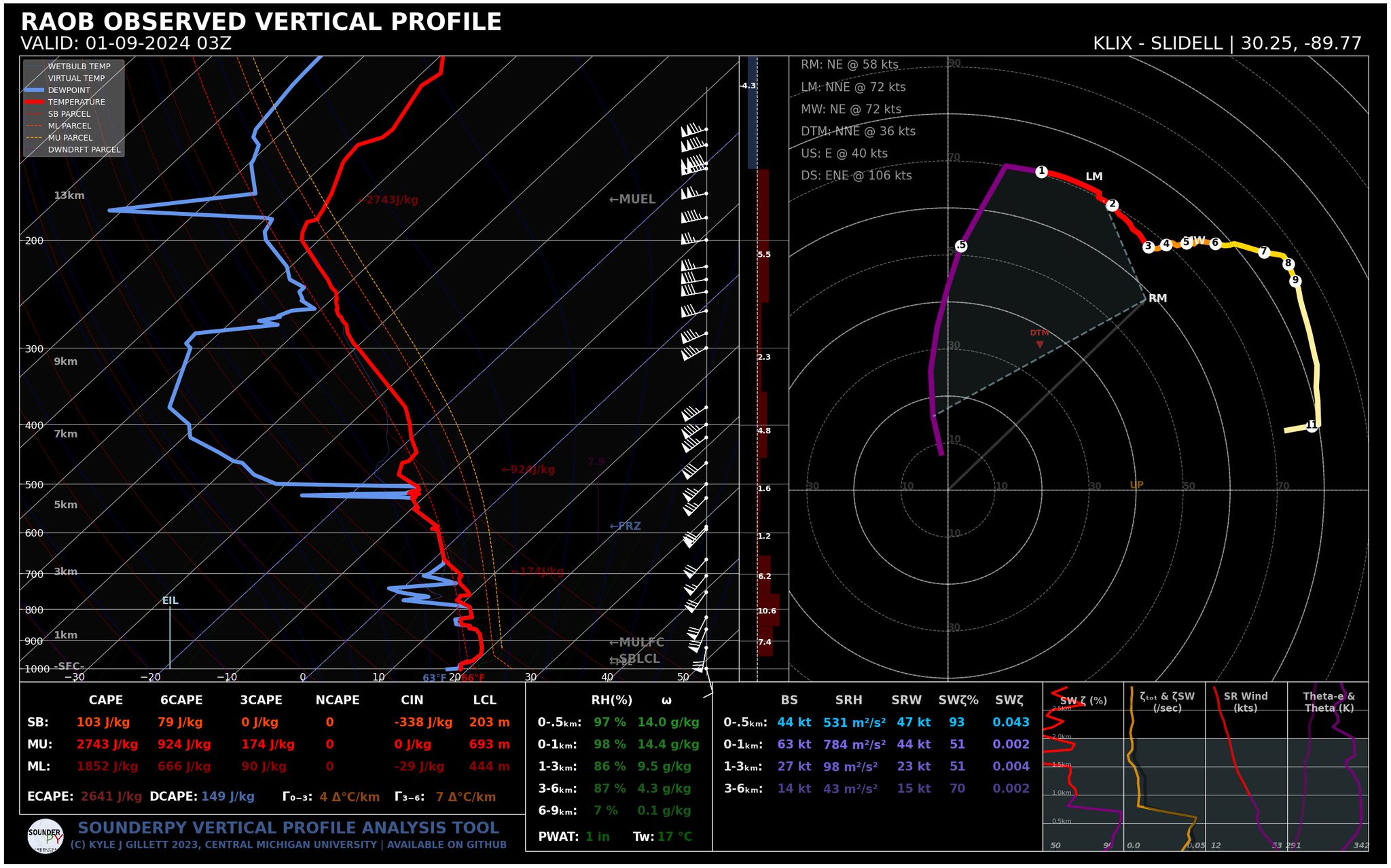Click the RM storm motion label
The image size is (1391, 868).
1157,298
